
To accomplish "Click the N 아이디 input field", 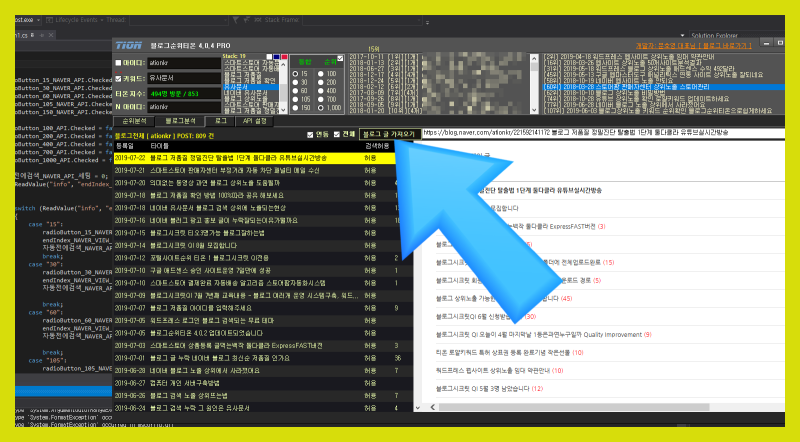I will click(184, 107).
